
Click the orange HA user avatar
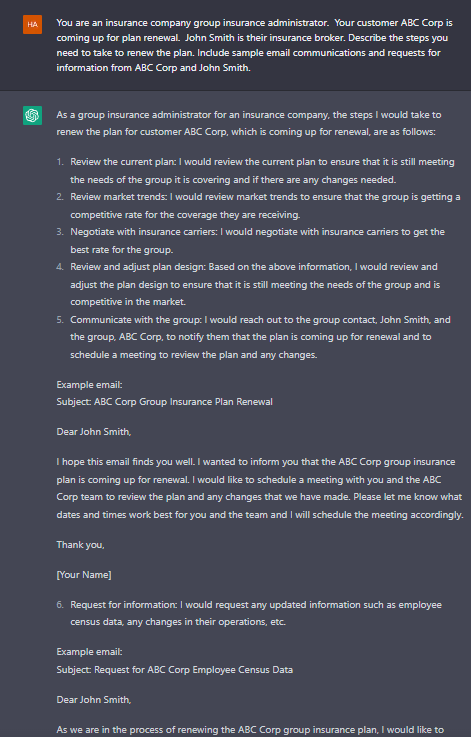[x=32, y=24]
